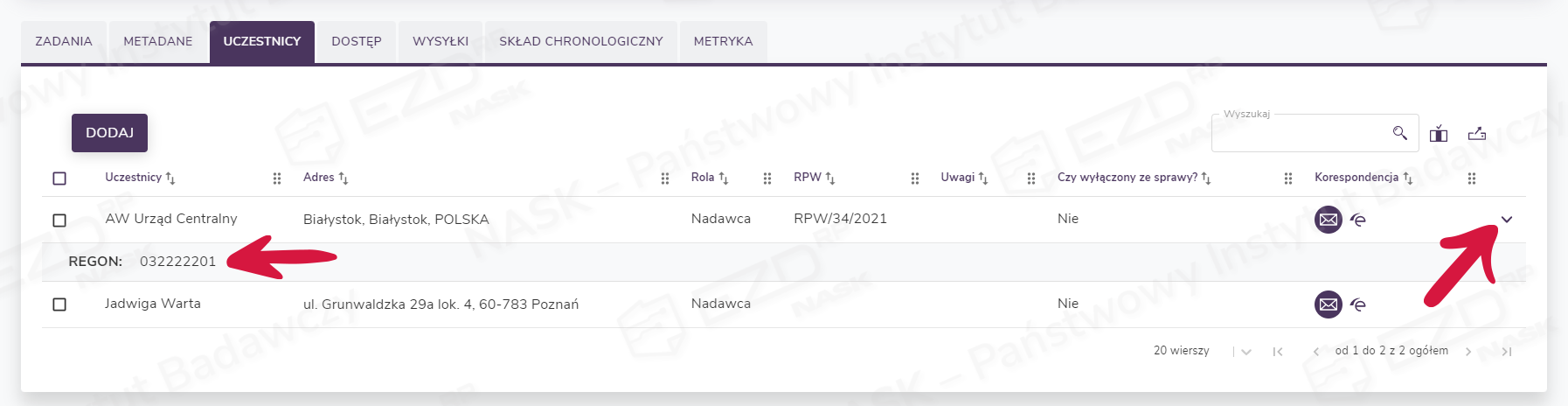Click the export table icon

click(1476, 134)
